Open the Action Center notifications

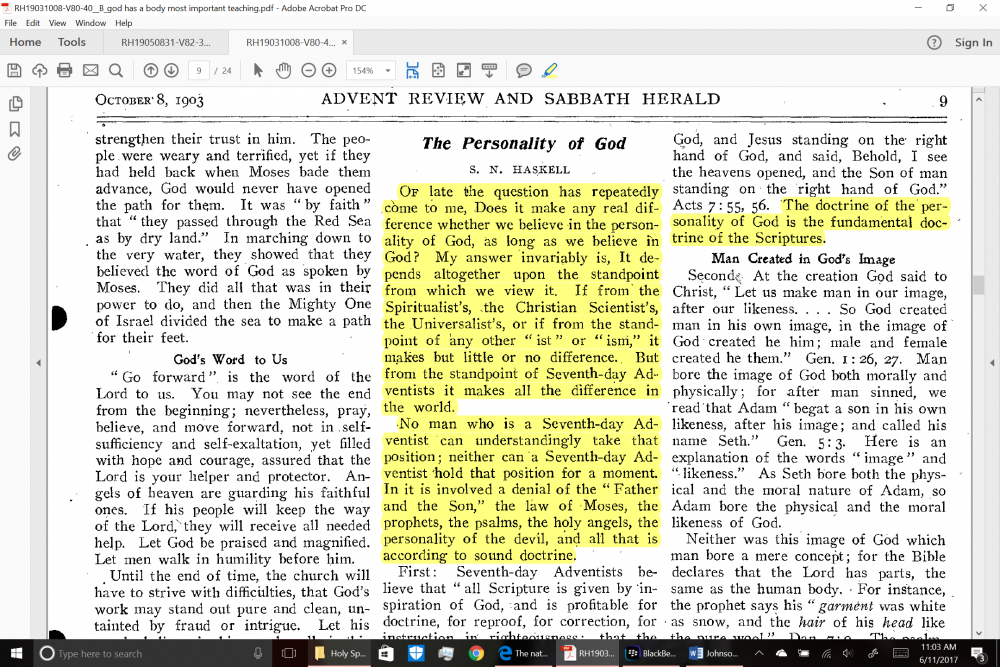tap(977, 653)
